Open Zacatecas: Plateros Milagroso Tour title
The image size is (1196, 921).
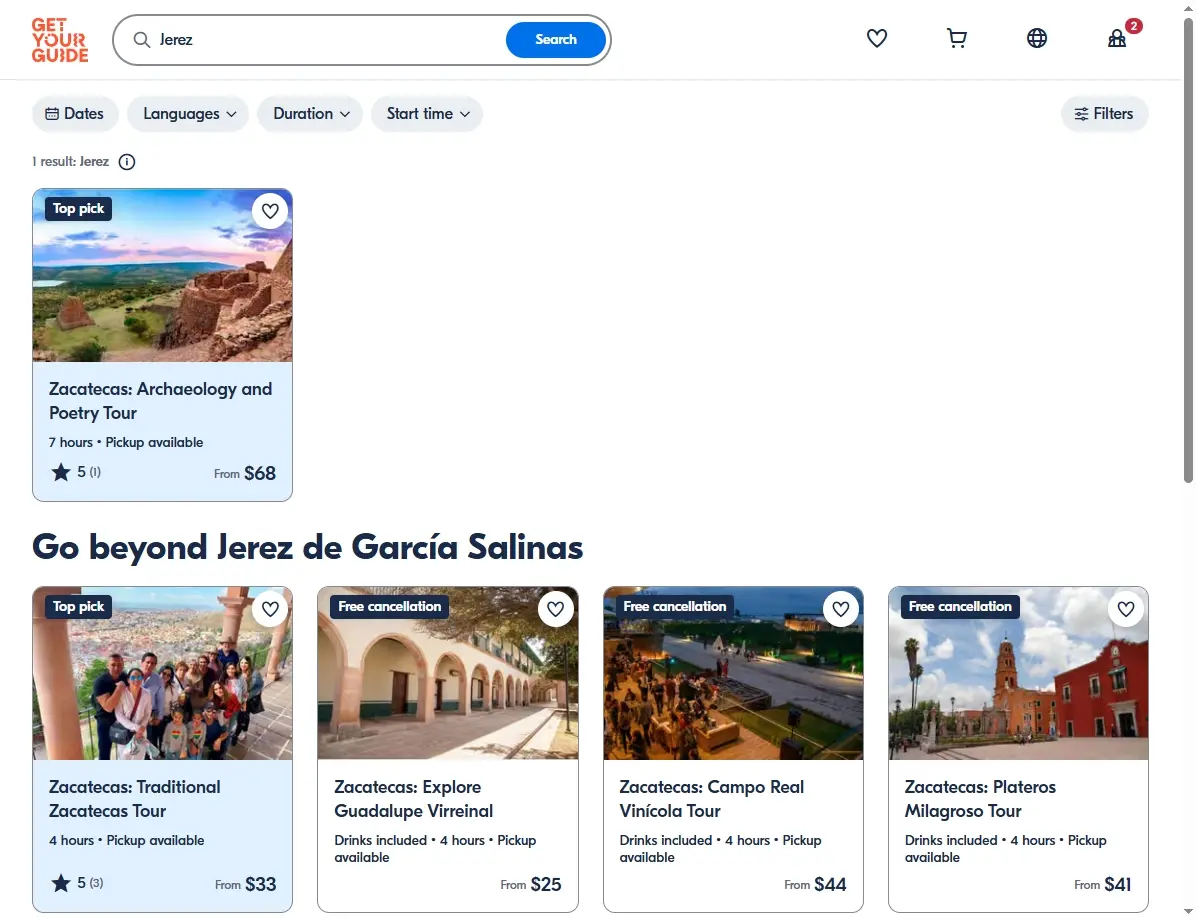pyautogui.click(x=980, y=799)
